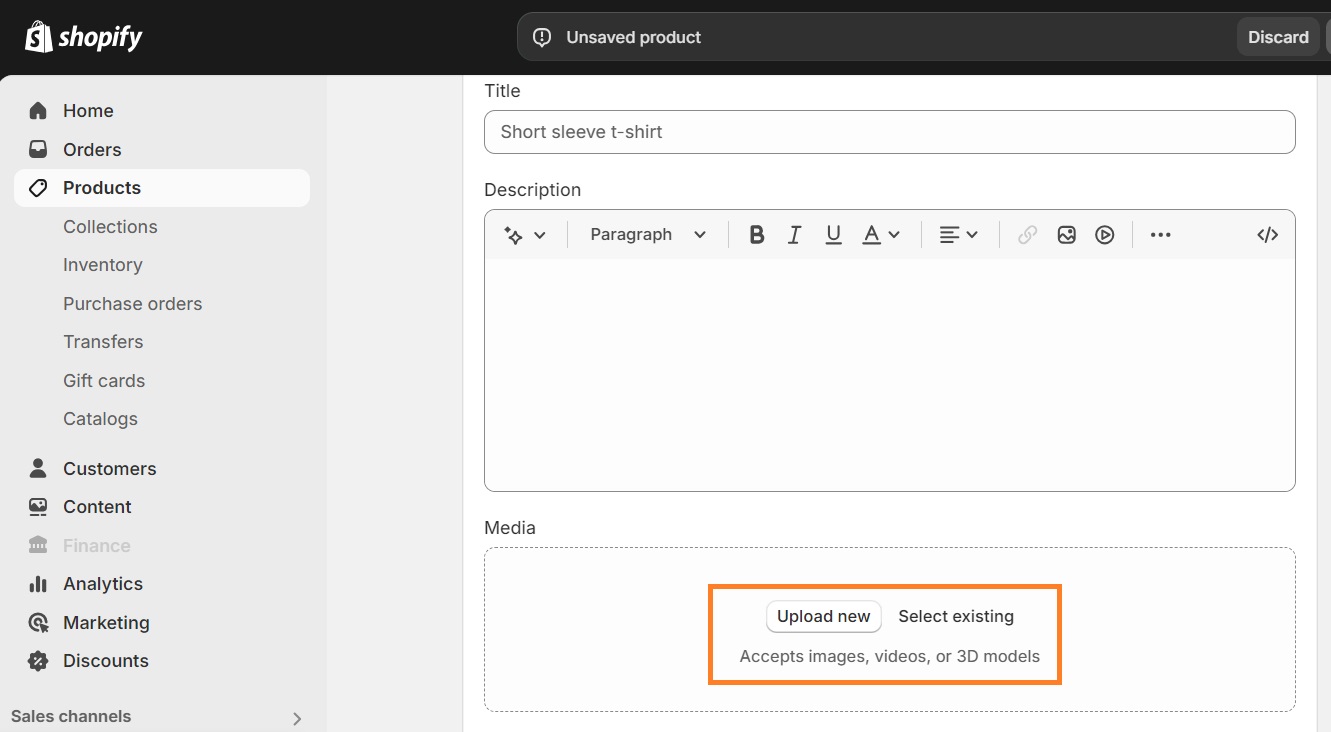
Task: Open the text alignment dropdown
Action: pyautogui.click(x=958, y=234)
